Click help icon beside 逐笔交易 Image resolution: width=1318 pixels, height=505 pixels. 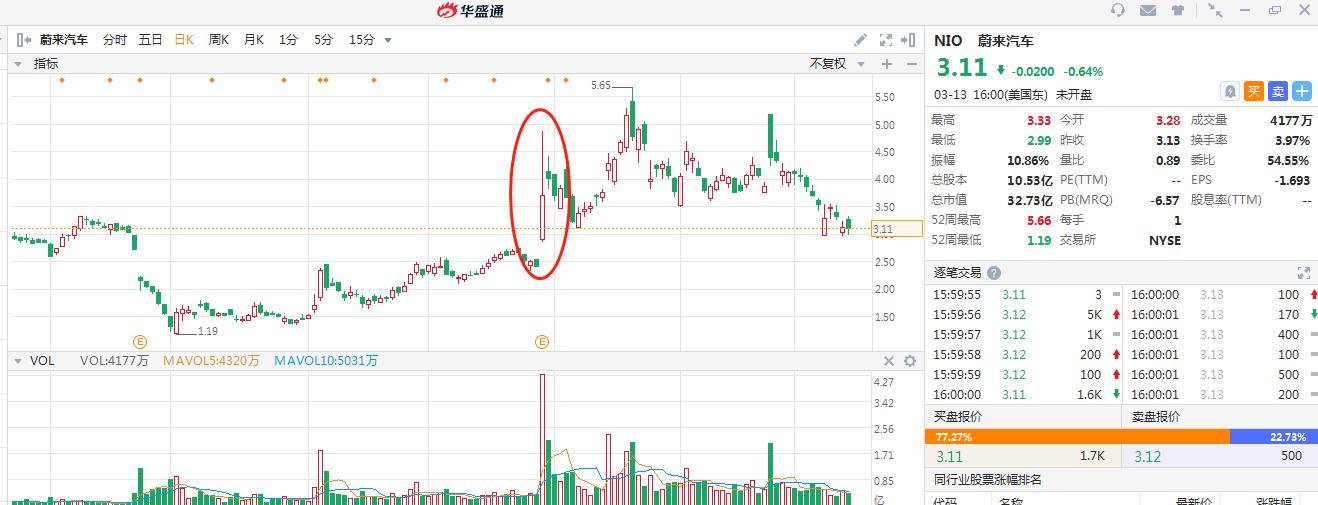993,272
